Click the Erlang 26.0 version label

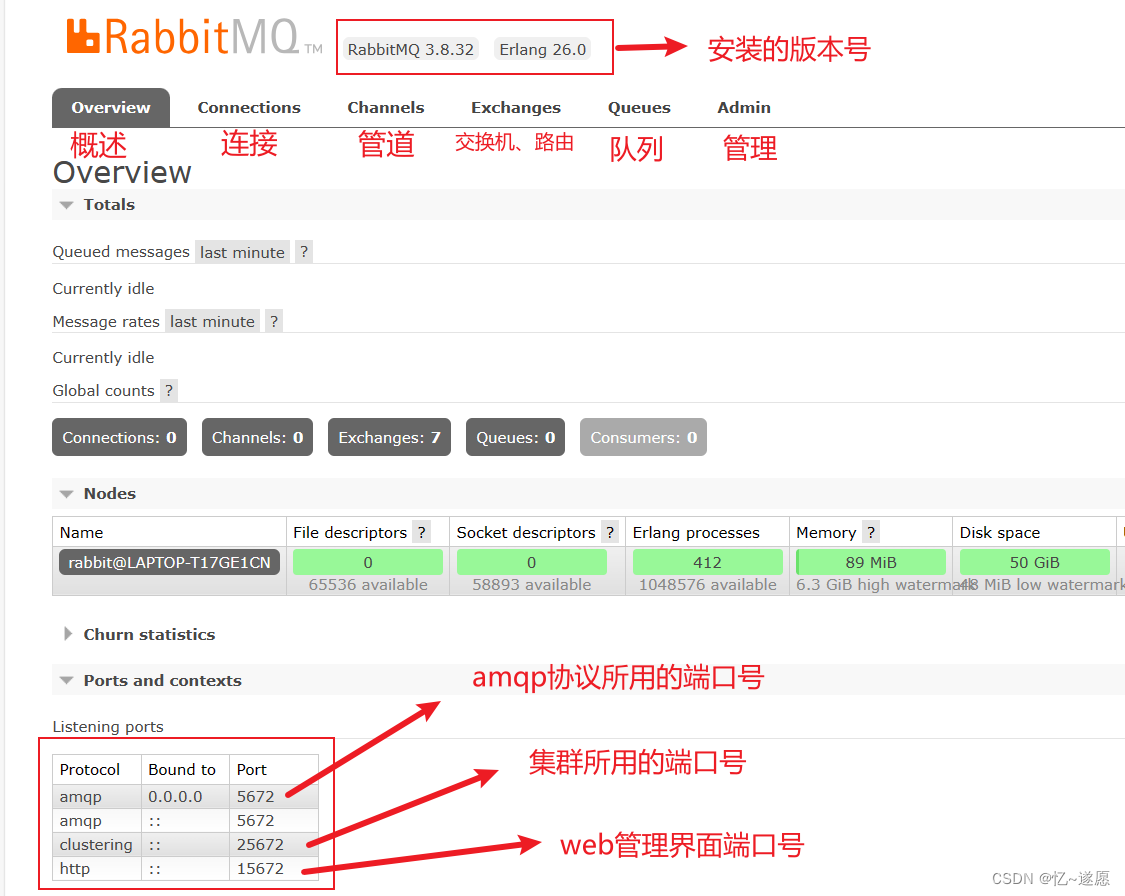pos(542,49)
